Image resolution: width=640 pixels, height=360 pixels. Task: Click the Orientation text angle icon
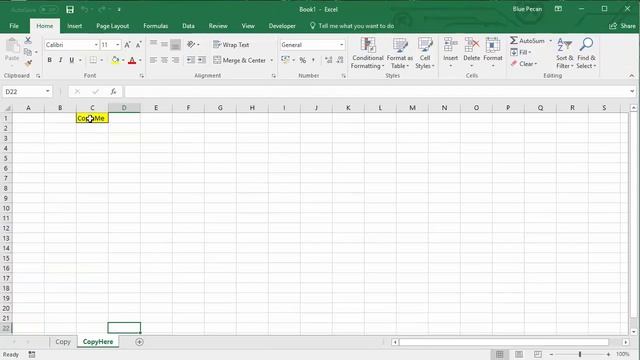(191, 44)
